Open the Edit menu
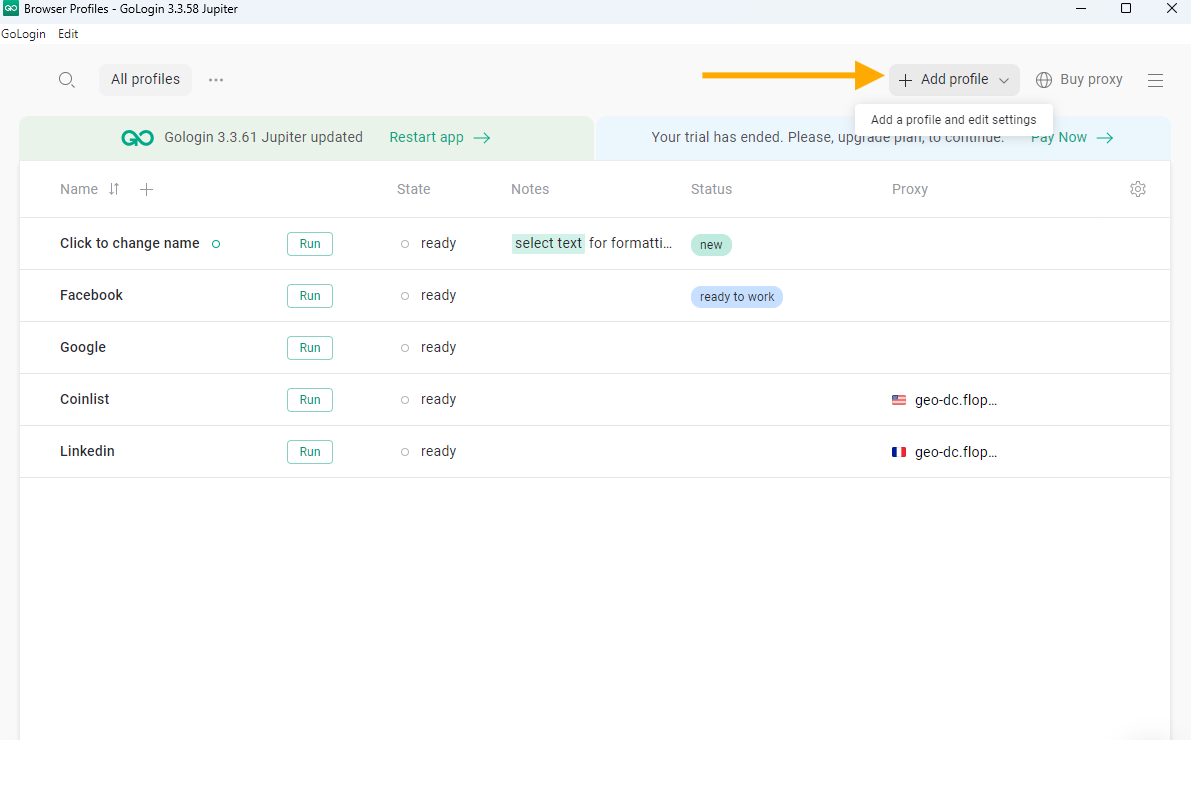 coord(68,34)
